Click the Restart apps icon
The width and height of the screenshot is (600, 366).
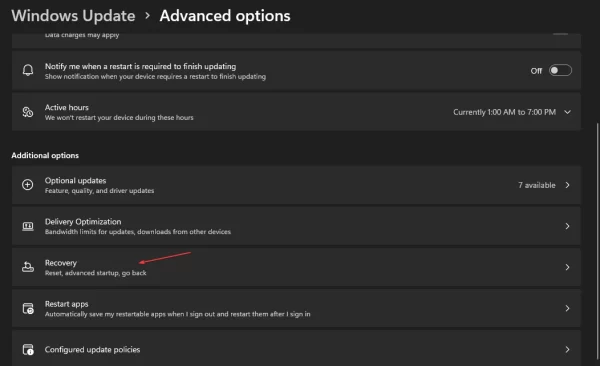click(x=28, y=308)
